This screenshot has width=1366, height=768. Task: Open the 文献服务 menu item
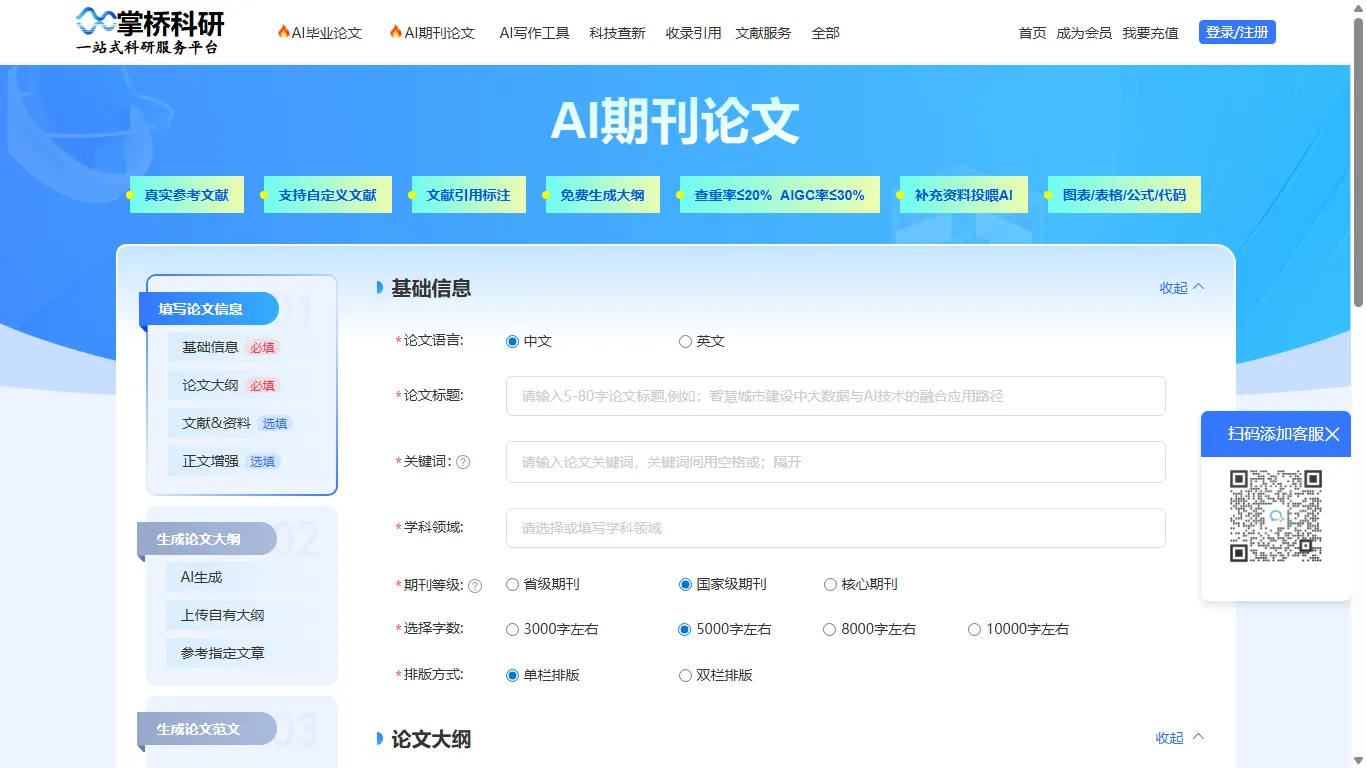click(763, 32)
